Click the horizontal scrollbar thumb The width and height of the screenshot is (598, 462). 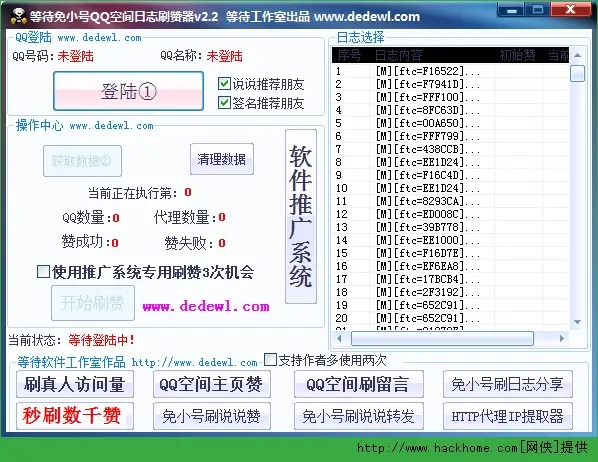(442, 338)
